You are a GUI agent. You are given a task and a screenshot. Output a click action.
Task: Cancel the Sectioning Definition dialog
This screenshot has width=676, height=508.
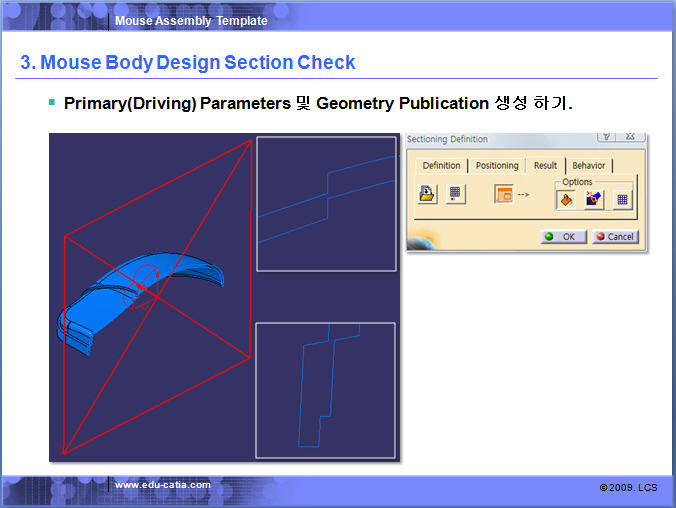coord(614,237)
